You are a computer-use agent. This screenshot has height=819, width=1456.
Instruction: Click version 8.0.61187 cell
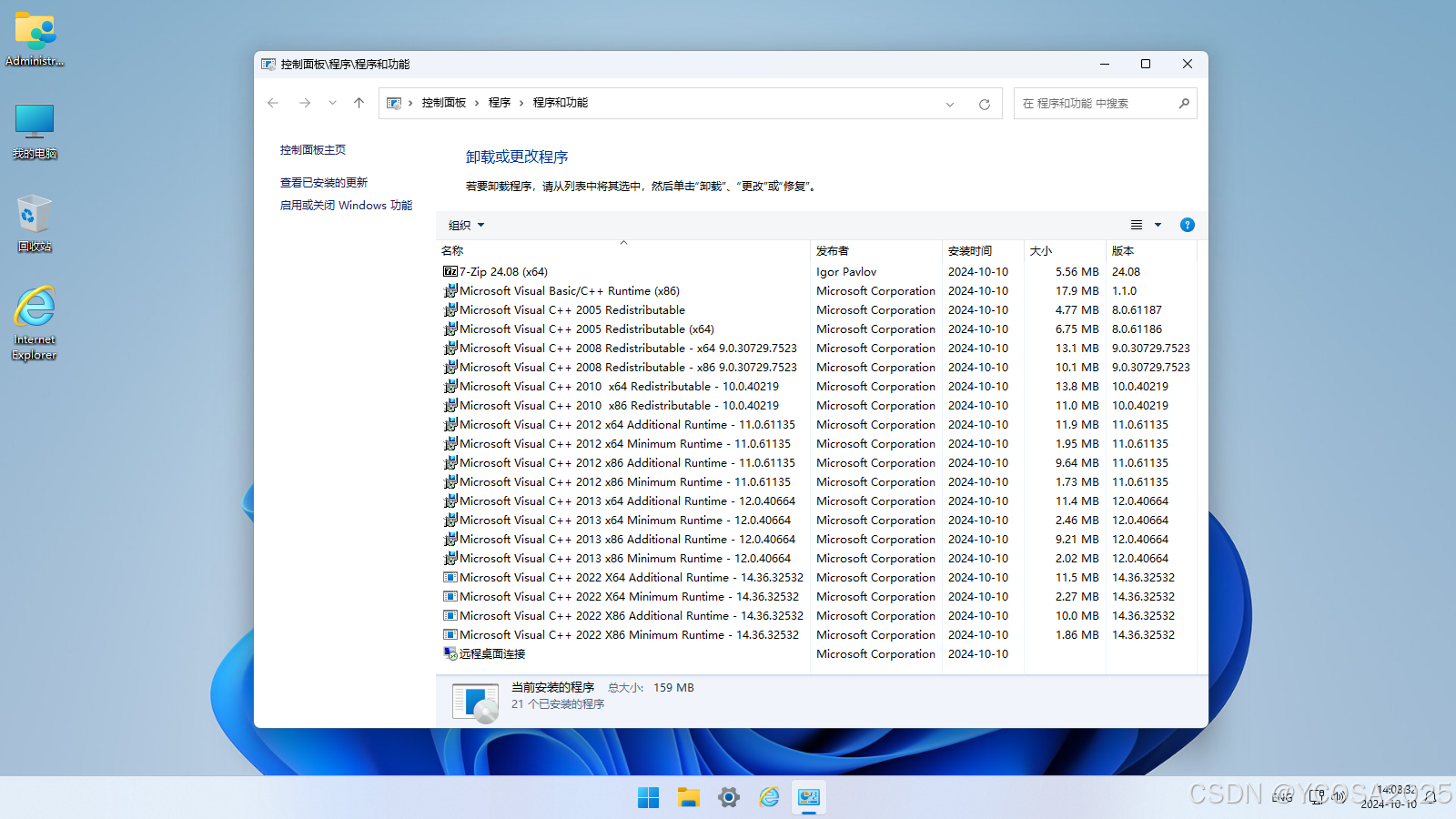click(1137, 309)
